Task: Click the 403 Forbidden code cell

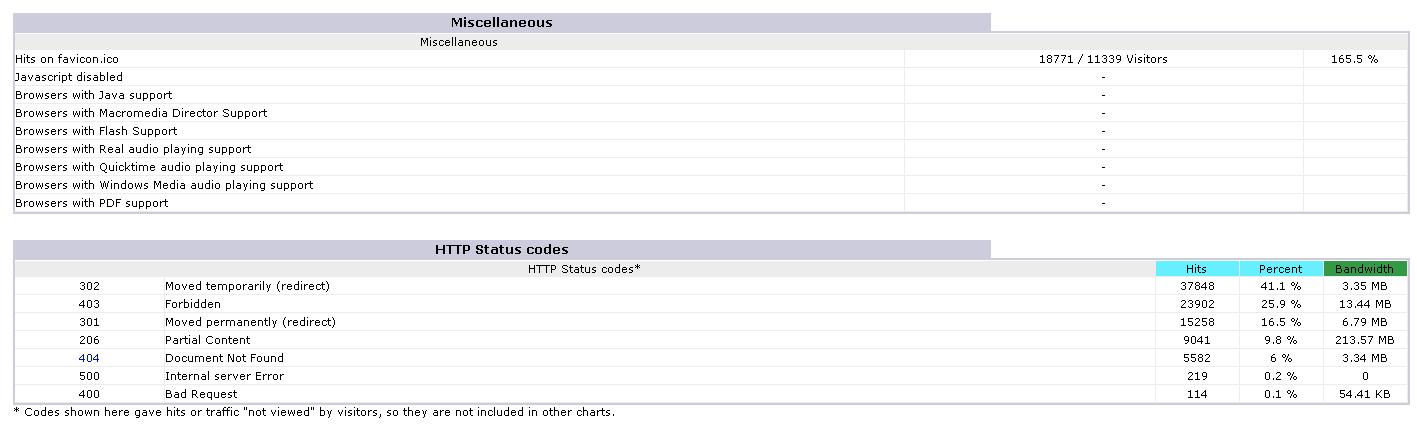Action: pos(89,304)
